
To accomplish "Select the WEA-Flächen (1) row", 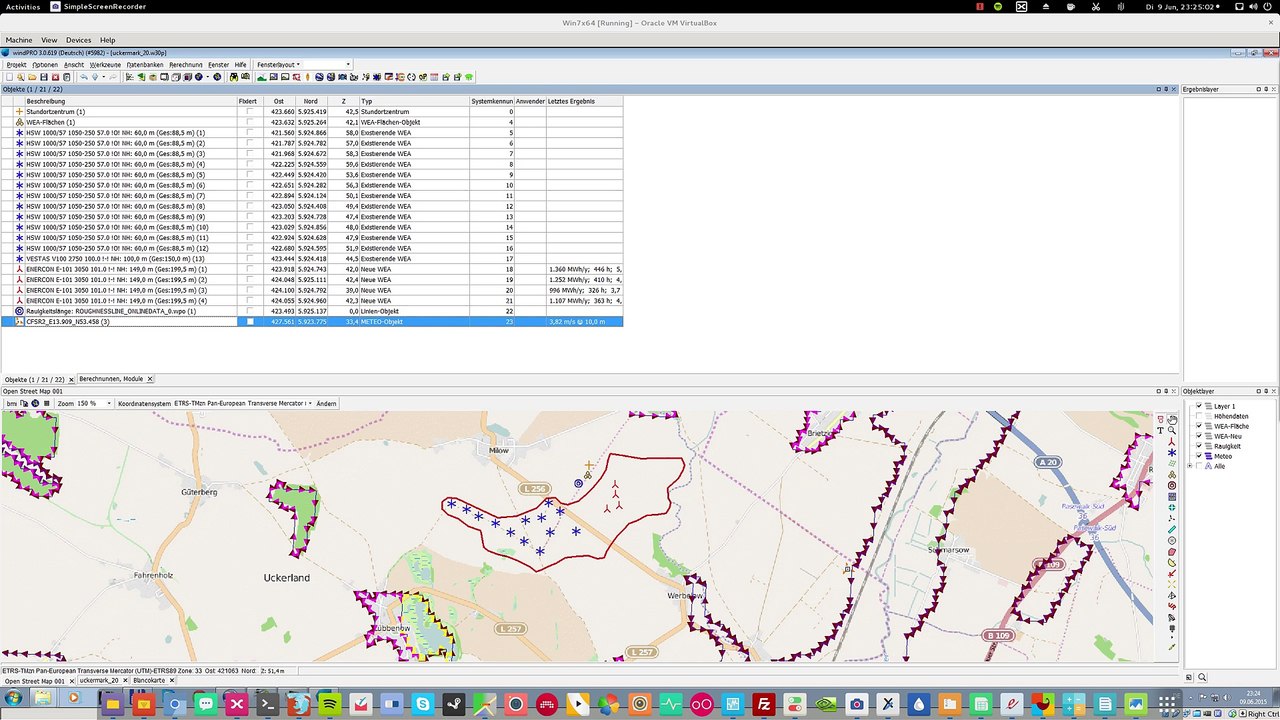I will [312, 122].
